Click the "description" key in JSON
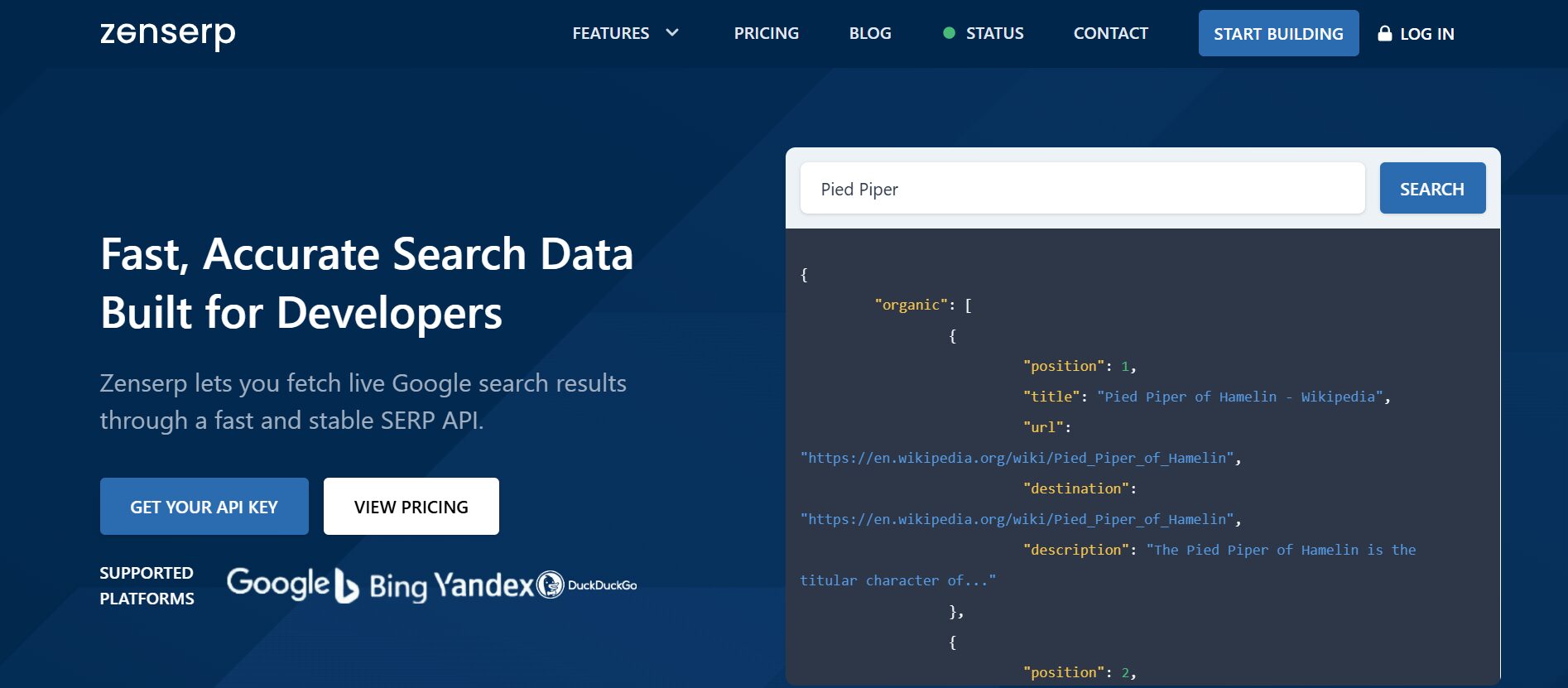 pos(1075,550)
